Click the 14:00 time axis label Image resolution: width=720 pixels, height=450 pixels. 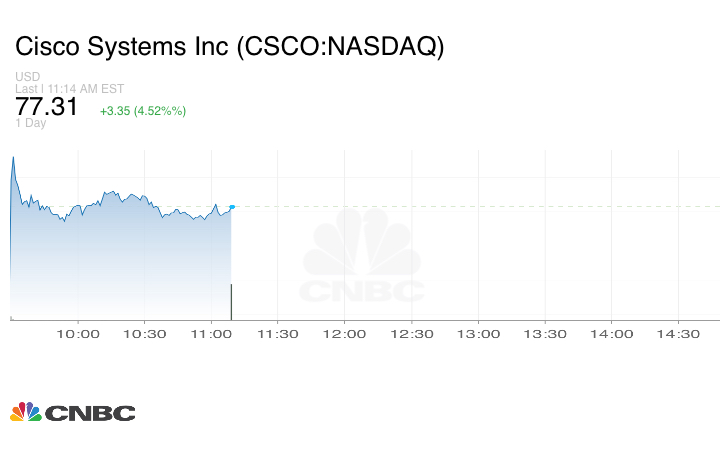point(611,334)
